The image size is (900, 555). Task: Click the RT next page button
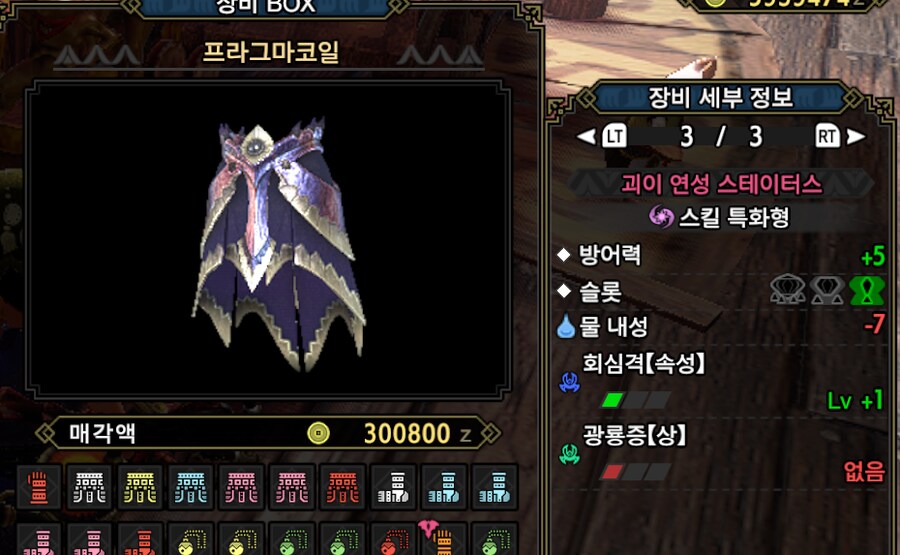(x=827, y=137)
